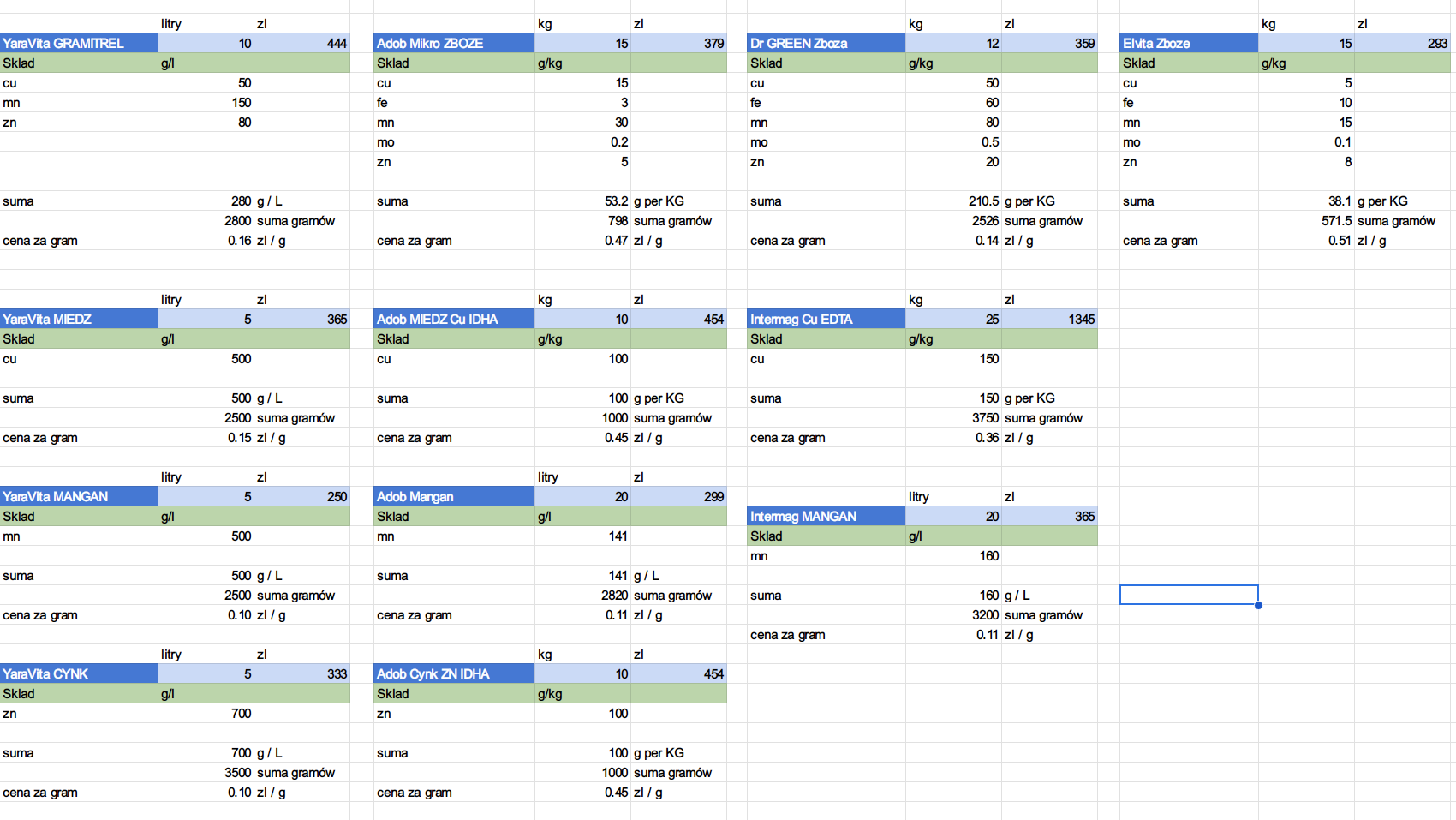Image resolution: width=1456 pixels, height=820 pixels.
Task: Select the Dr GREEN Zboza header cell
Action: [826, 43]
